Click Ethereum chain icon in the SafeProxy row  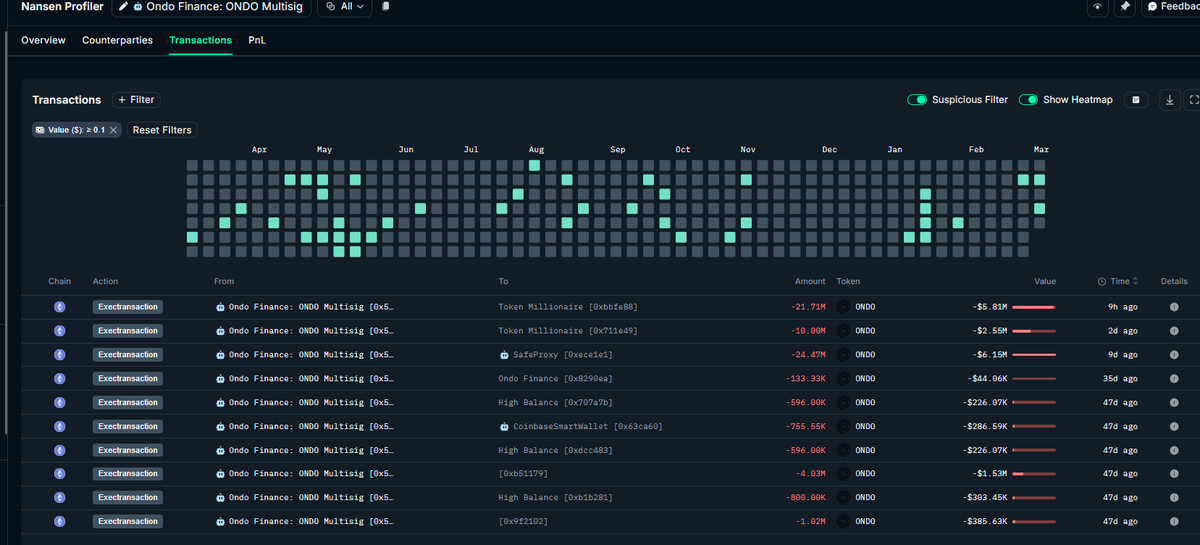point(59,355)
